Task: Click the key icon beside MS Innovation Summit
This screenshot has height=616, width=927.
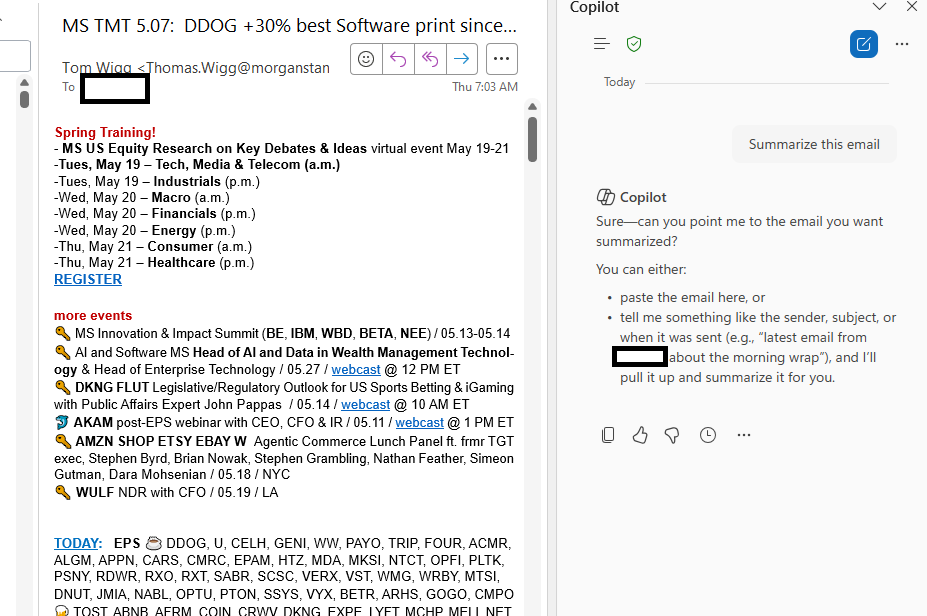Action: (63, 333)
